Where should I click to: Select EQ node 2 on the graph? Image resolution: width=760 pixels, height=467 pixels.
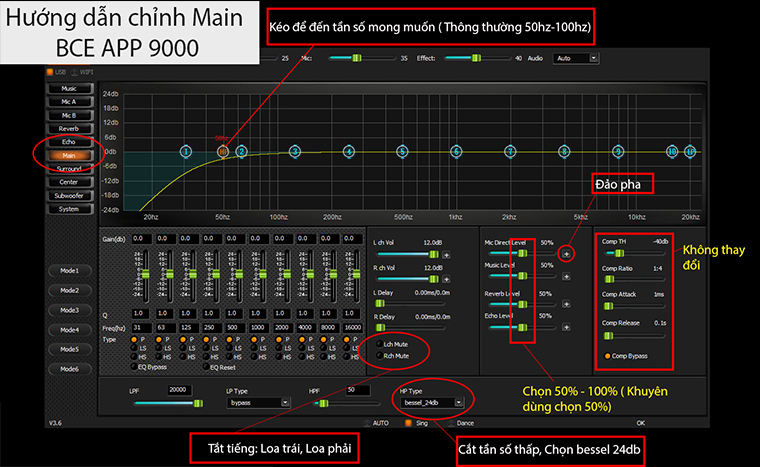tap(241, 152)
